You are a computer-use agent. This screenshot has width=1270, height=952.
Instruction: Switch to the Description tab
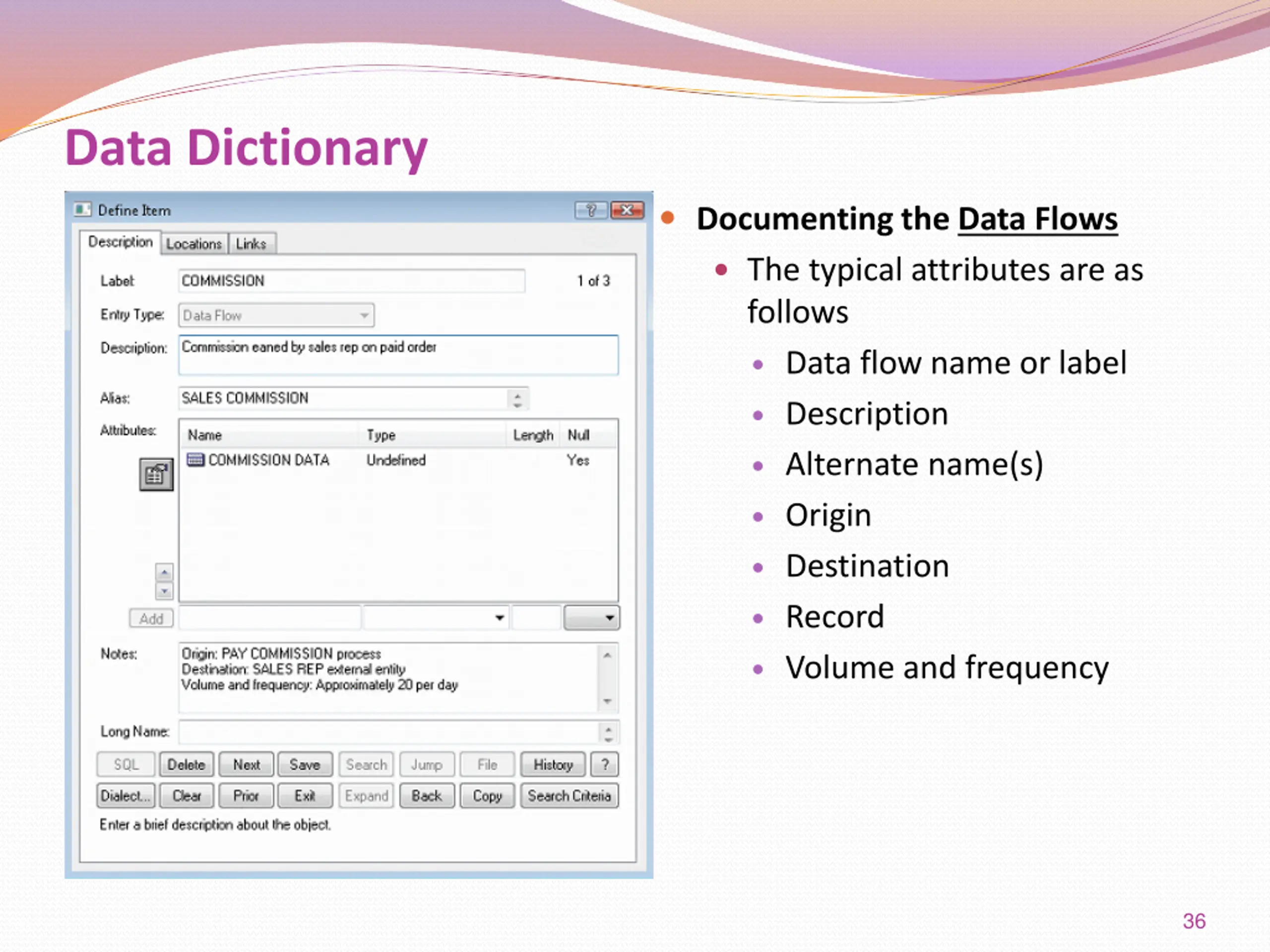[121, 242]
